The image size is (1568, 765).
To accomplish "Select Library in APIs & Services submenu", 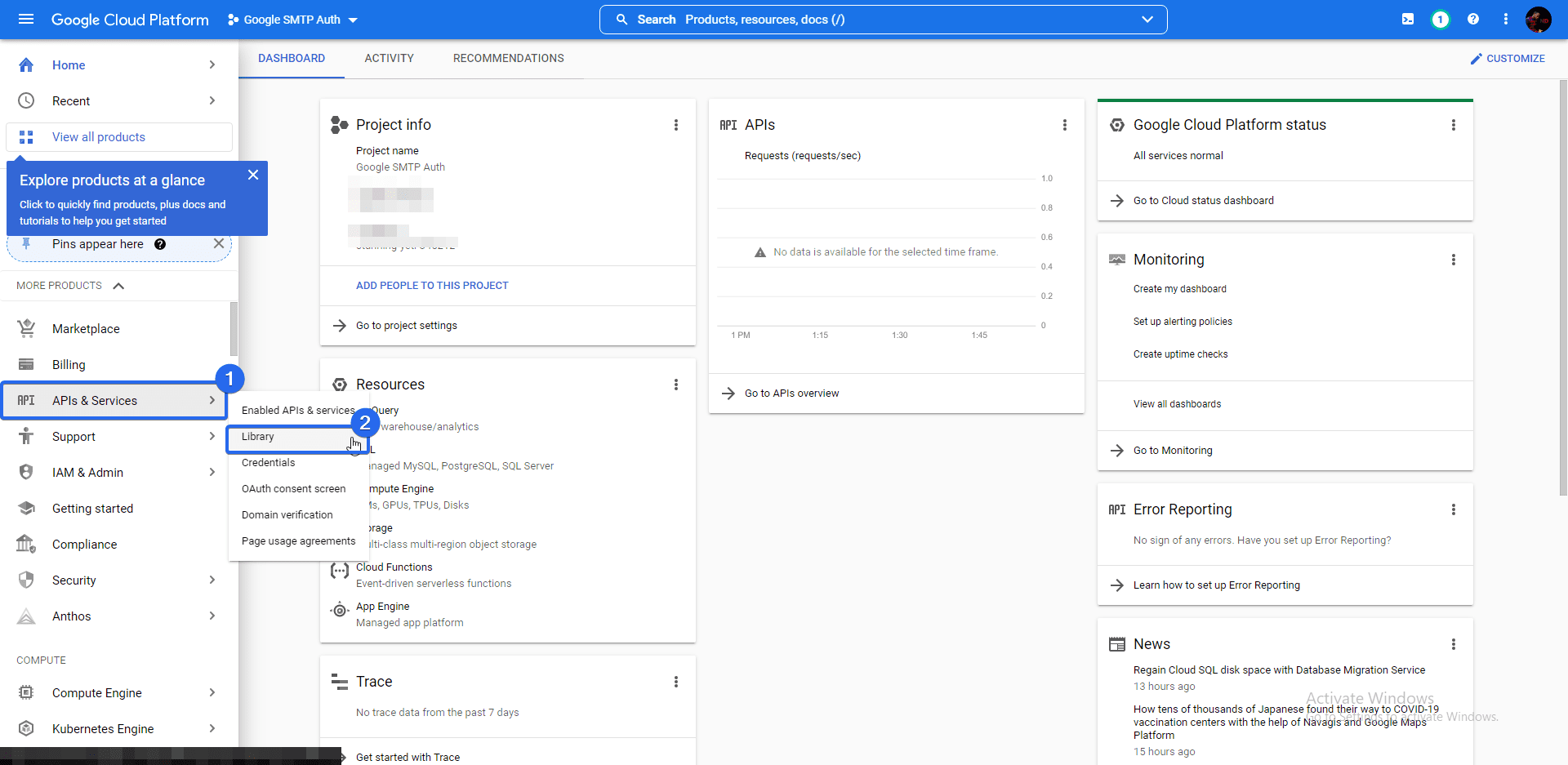I will click(297, 437).
